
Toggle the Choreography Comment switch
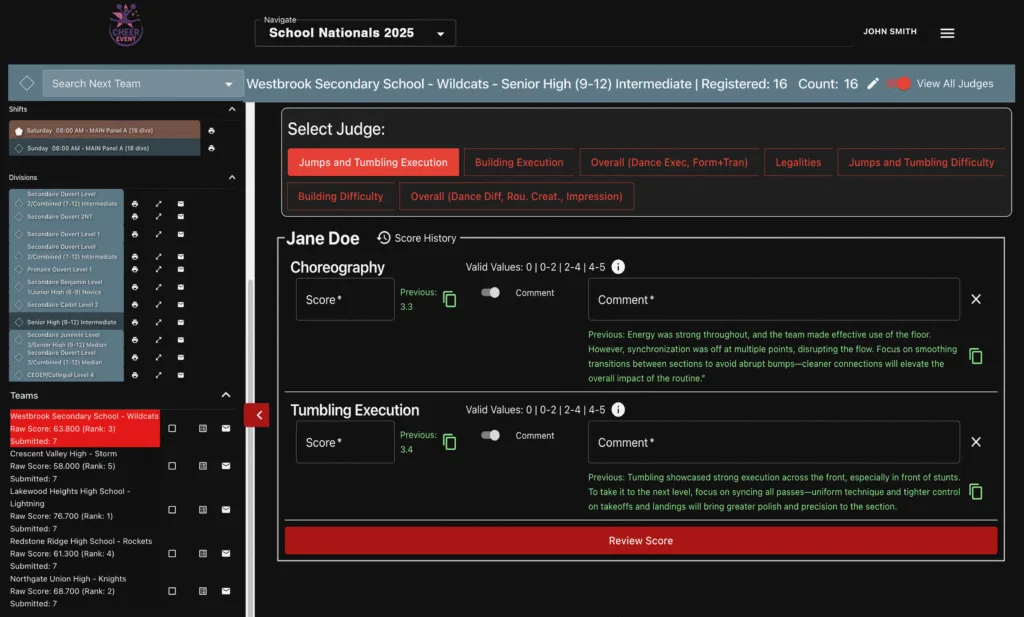click(x=490, y=293)
